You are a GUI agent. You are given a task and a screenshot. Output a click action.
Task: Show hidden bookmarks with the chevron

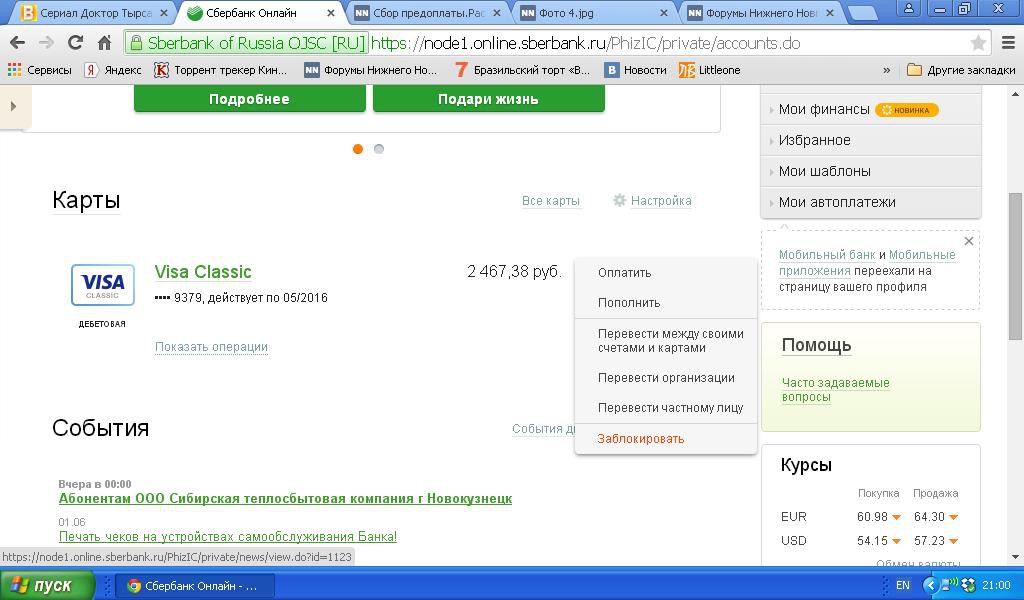pyautogui.click(x=886, y=70)
